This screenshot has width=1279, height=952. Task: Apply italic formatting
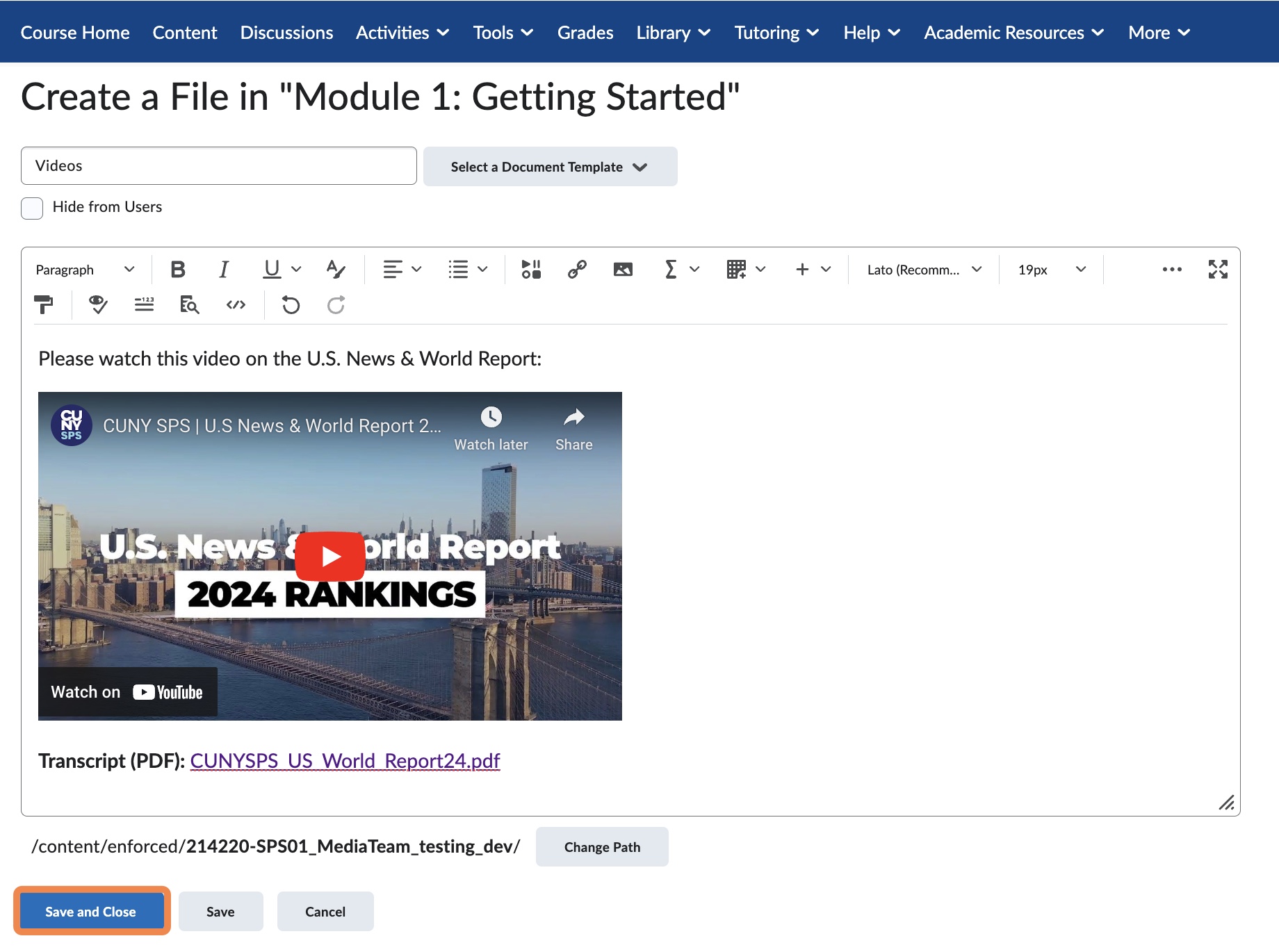[x=223, y=269]
